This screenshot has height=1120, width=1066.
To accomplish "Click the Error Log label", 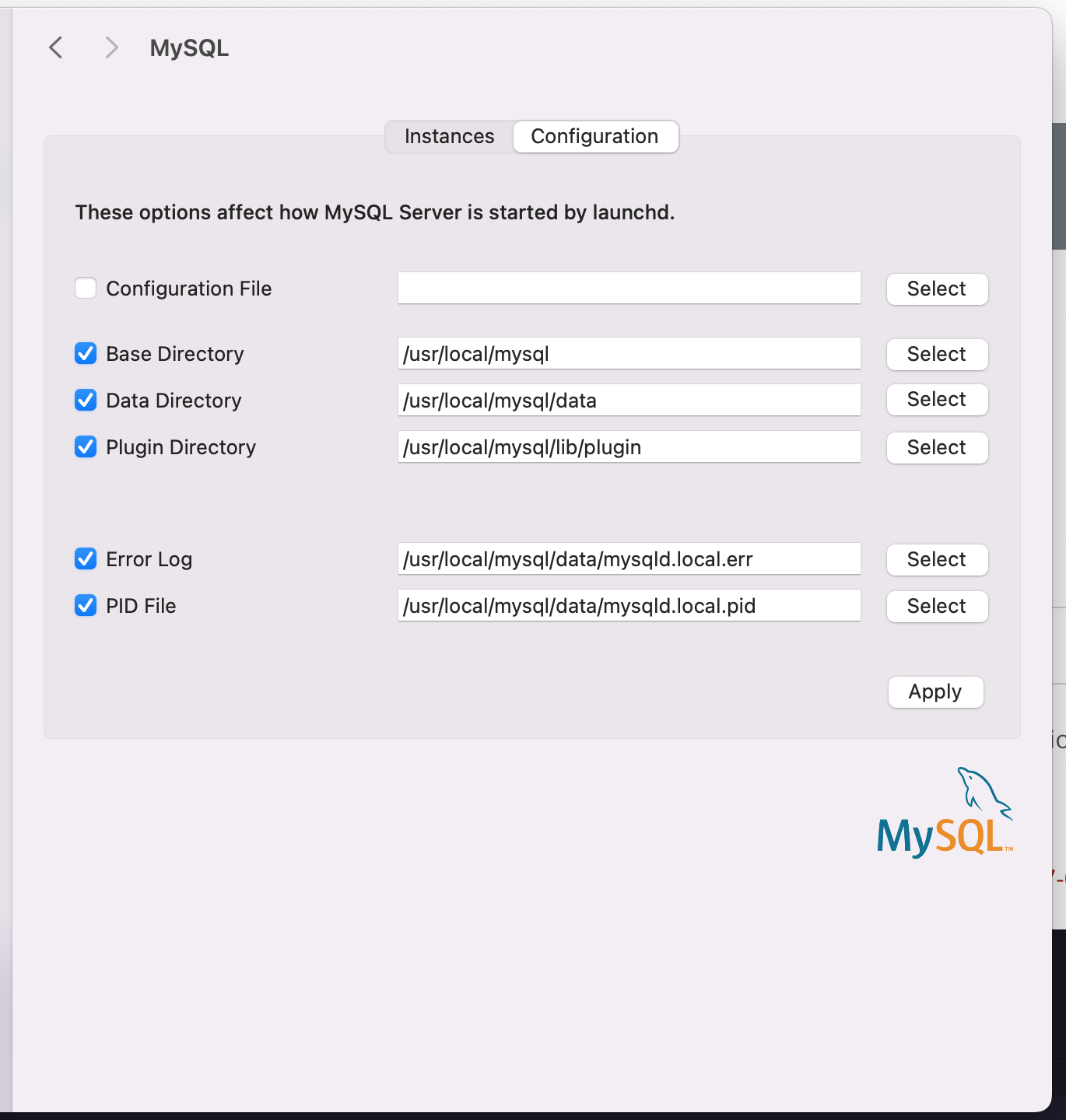I will point(149,559).
